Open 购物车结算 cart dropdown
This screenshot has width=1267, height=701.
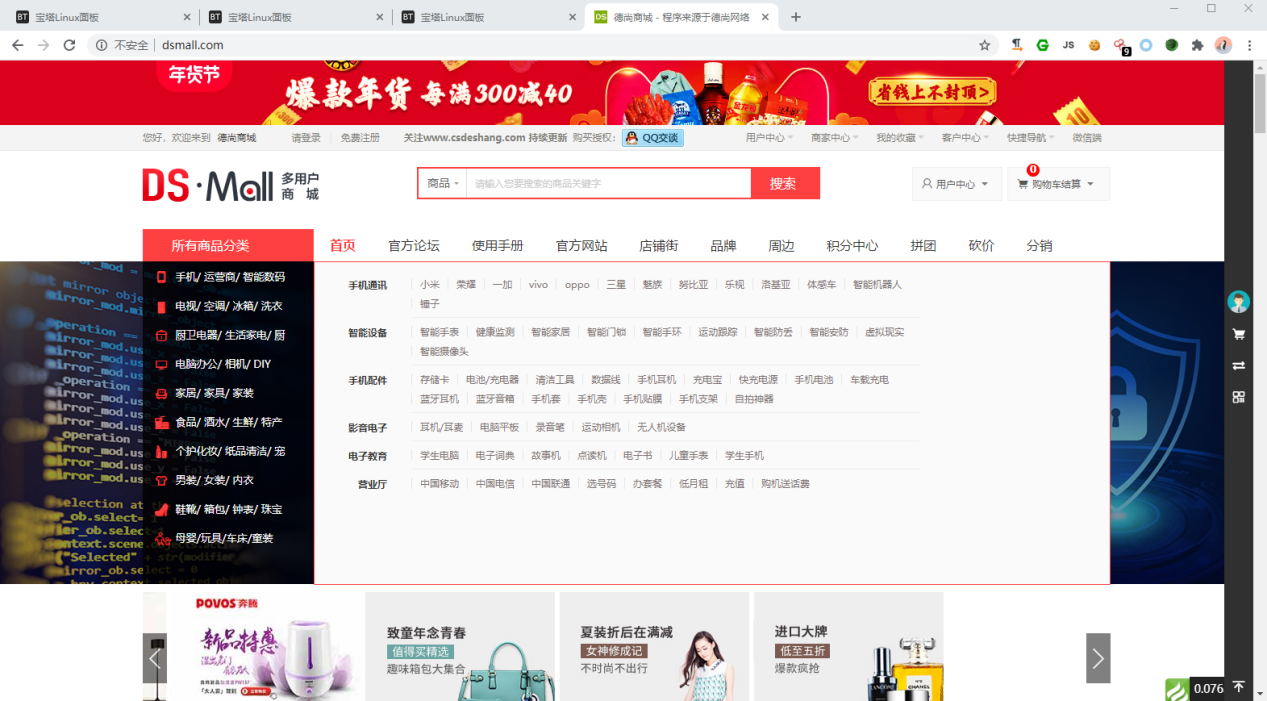tap(1058, 184)
